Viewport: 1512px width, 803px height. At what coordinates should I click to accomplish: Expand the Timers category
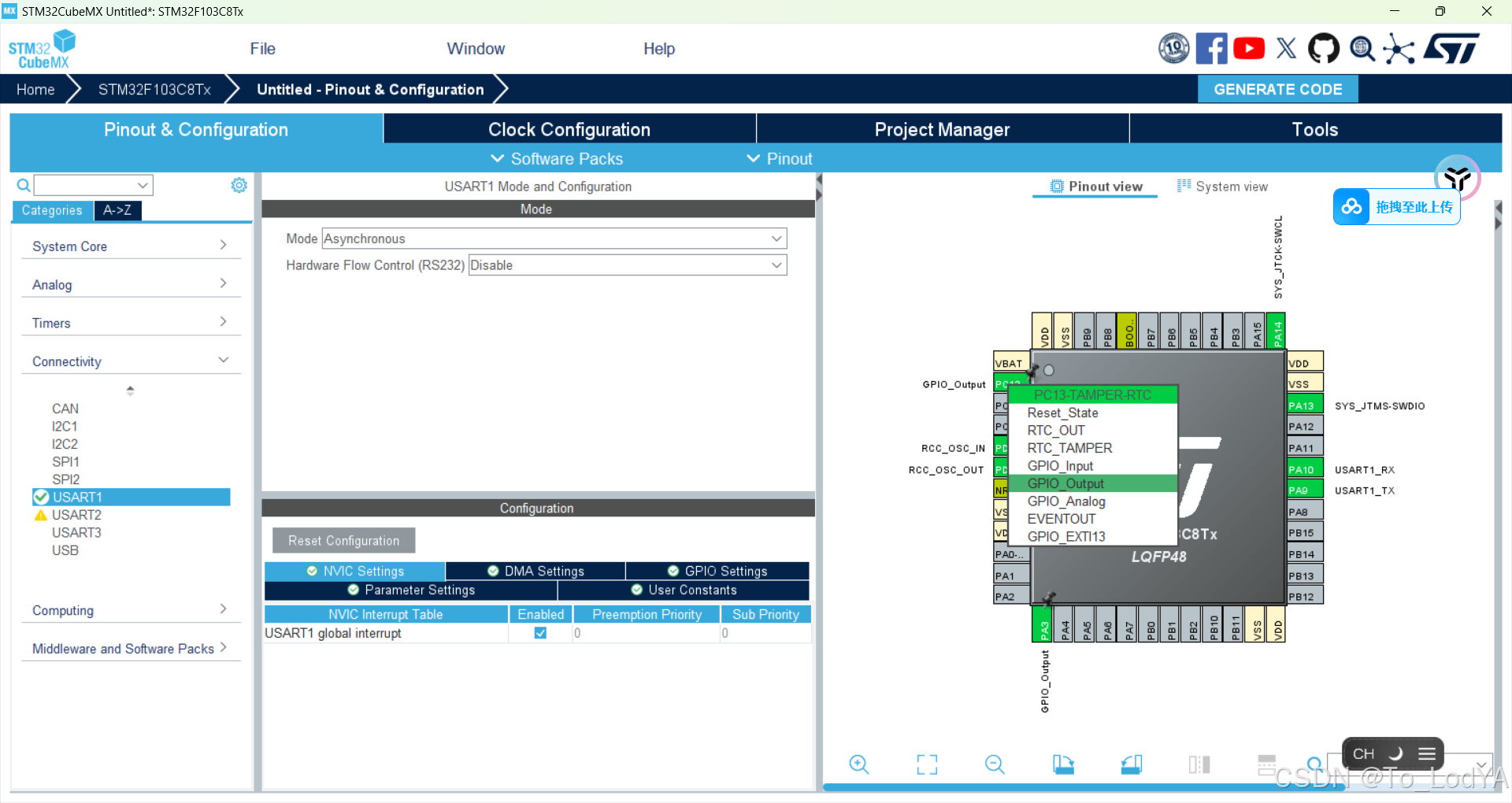click(x=131, y=324)
